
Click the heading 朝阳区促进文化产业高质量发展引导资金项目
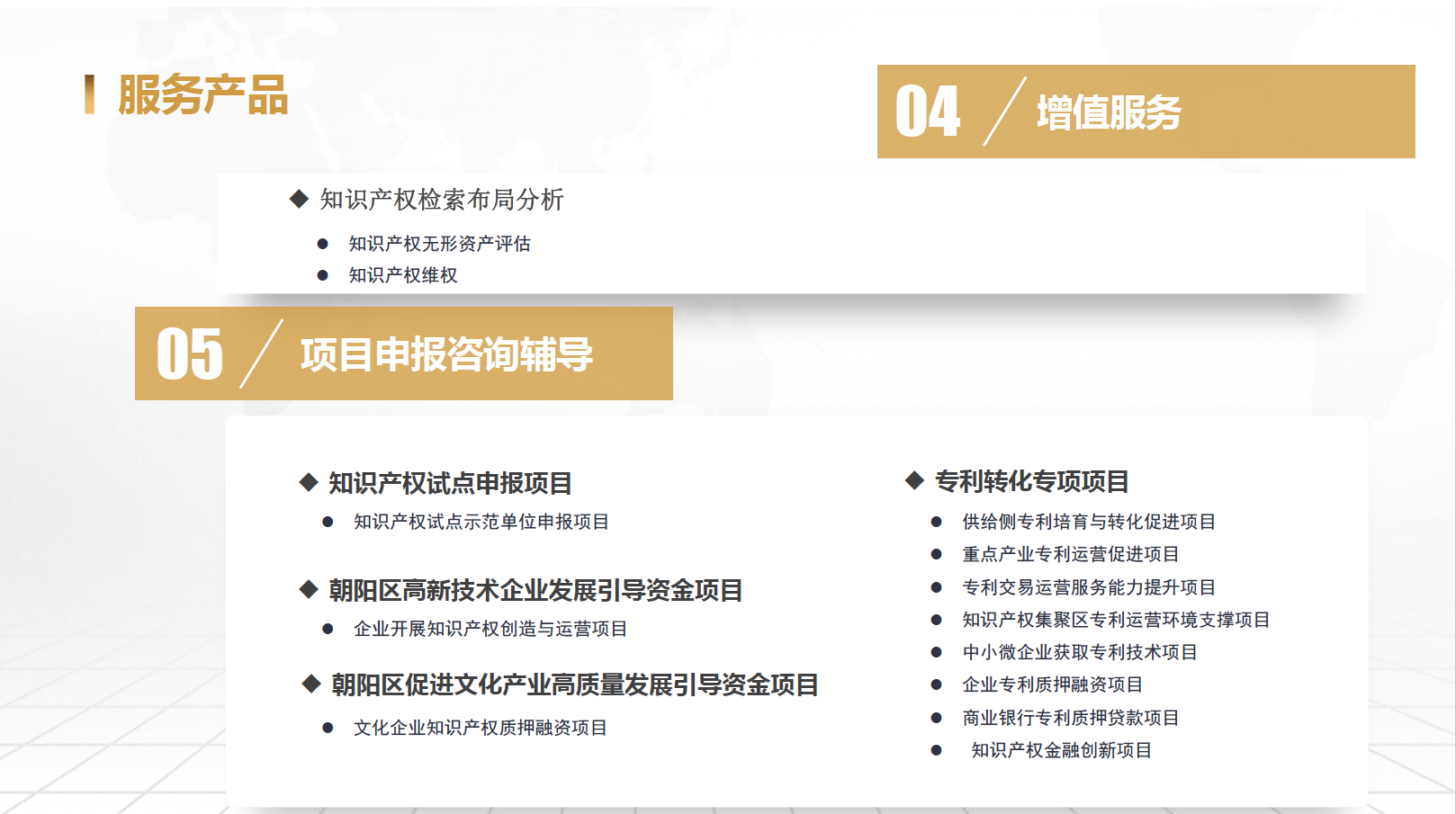tap(575, 685)
